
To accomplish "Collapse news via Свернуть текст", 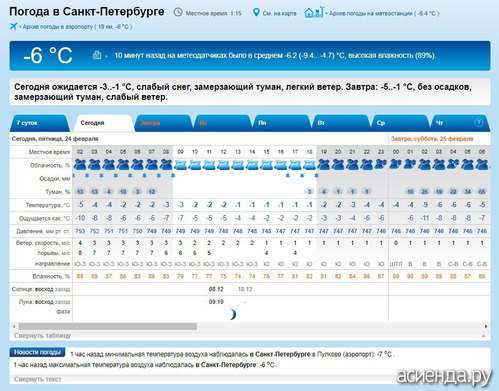I will point(38,379).
